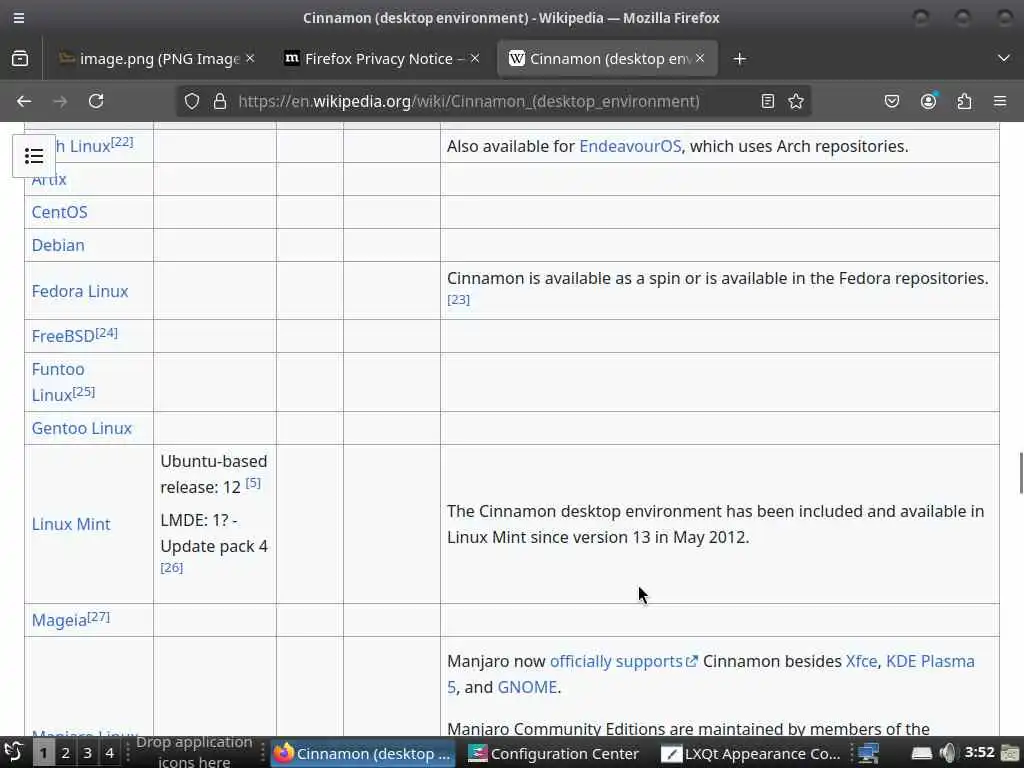This screenshot has width=1024, height=768.
Task: Open the Firefox window menu icon
Action: tap(19, 18)
